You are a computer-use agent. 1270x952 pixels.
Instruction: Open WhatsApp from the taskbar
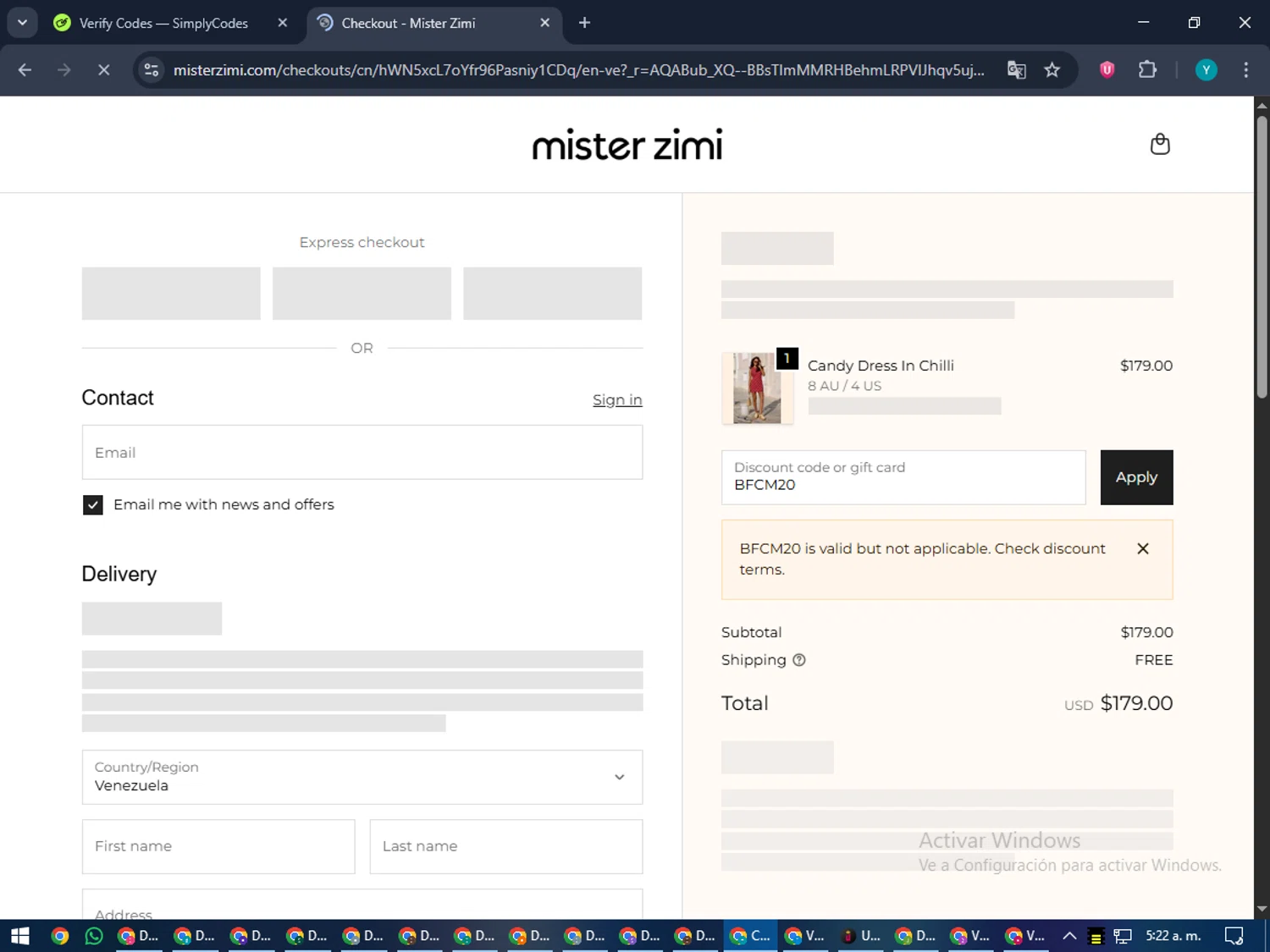94,936
